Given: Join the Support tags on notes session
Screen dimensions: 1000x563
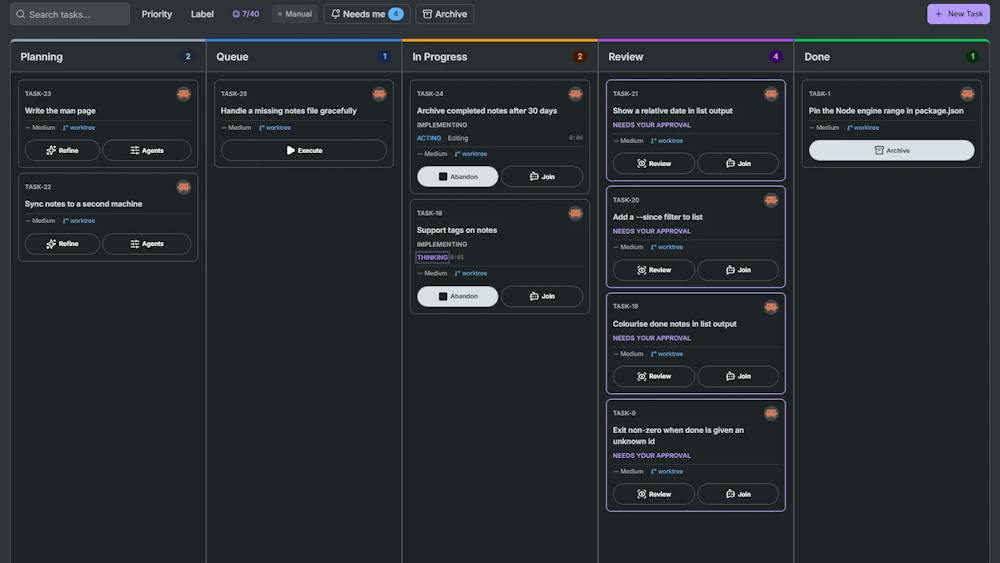Looking at the screenshot, I should click(x=542, y=296).
